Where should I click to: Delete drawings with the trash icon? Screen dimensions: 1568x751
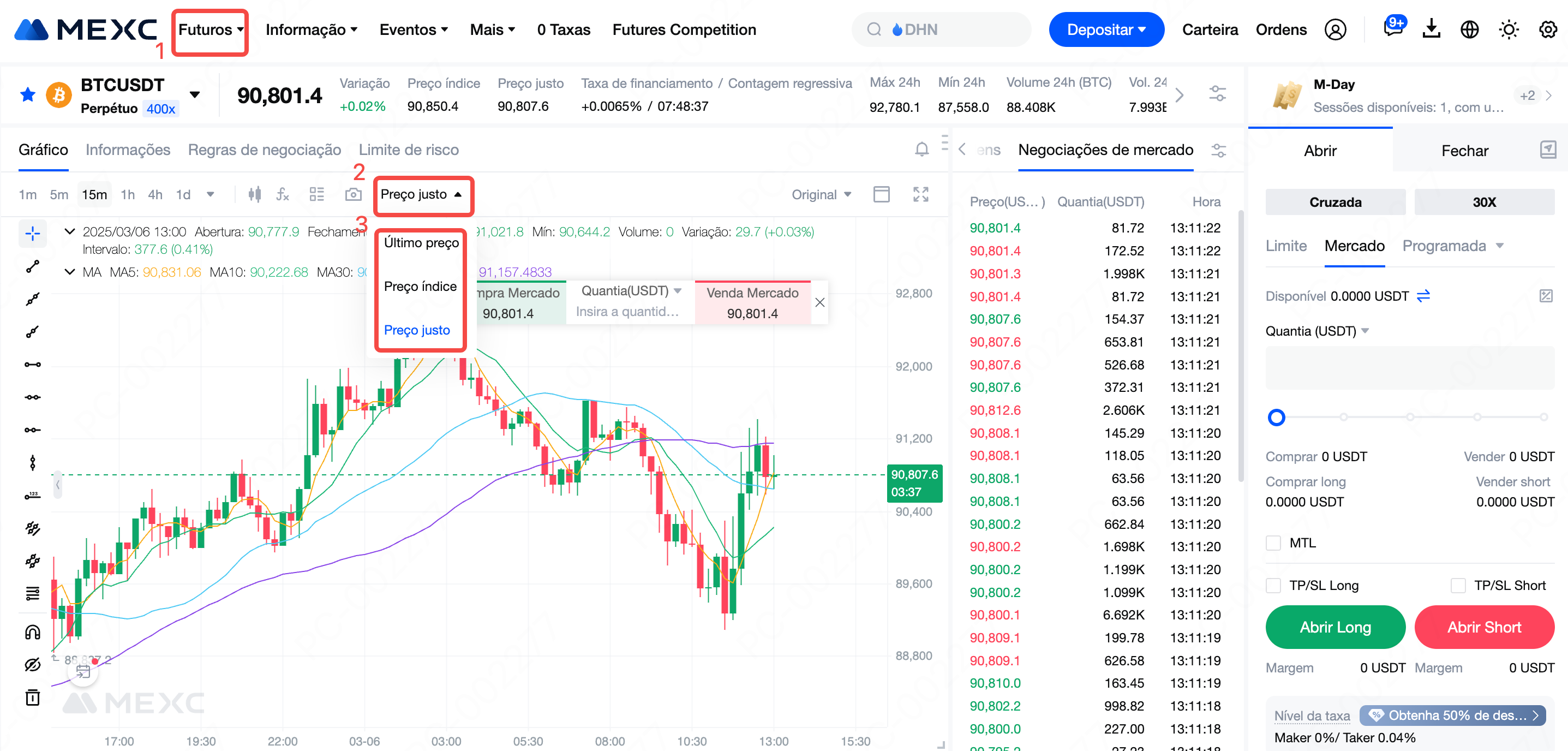(x=33, y=697)
